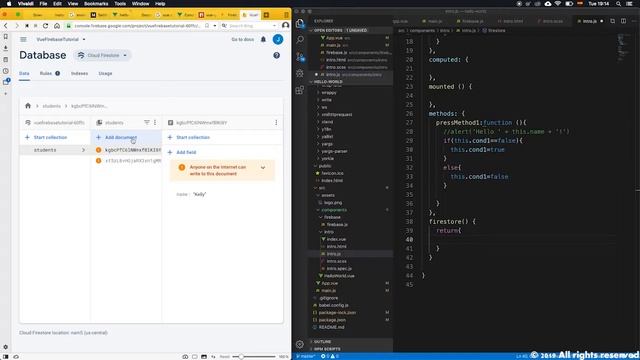Open VS Code Source Control icon
Viewport: 640px width, 360px height.
[300, 56]
